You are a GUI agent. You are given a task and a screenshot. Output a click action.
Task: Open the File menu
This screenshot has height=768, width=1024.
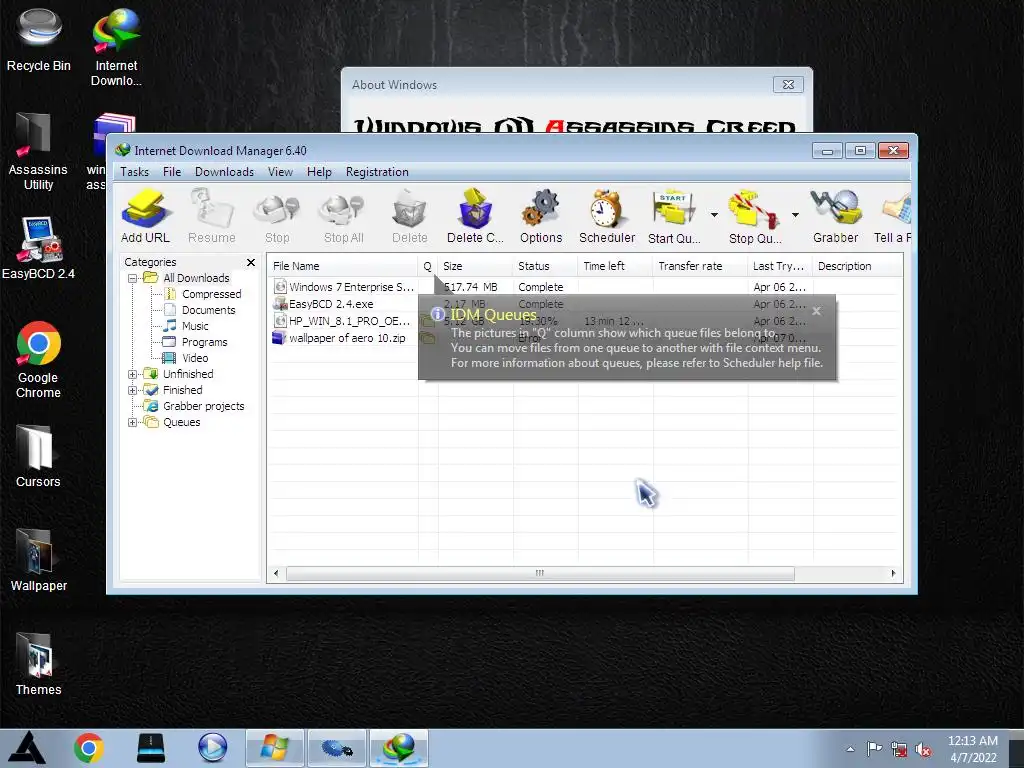click(172, 172)
